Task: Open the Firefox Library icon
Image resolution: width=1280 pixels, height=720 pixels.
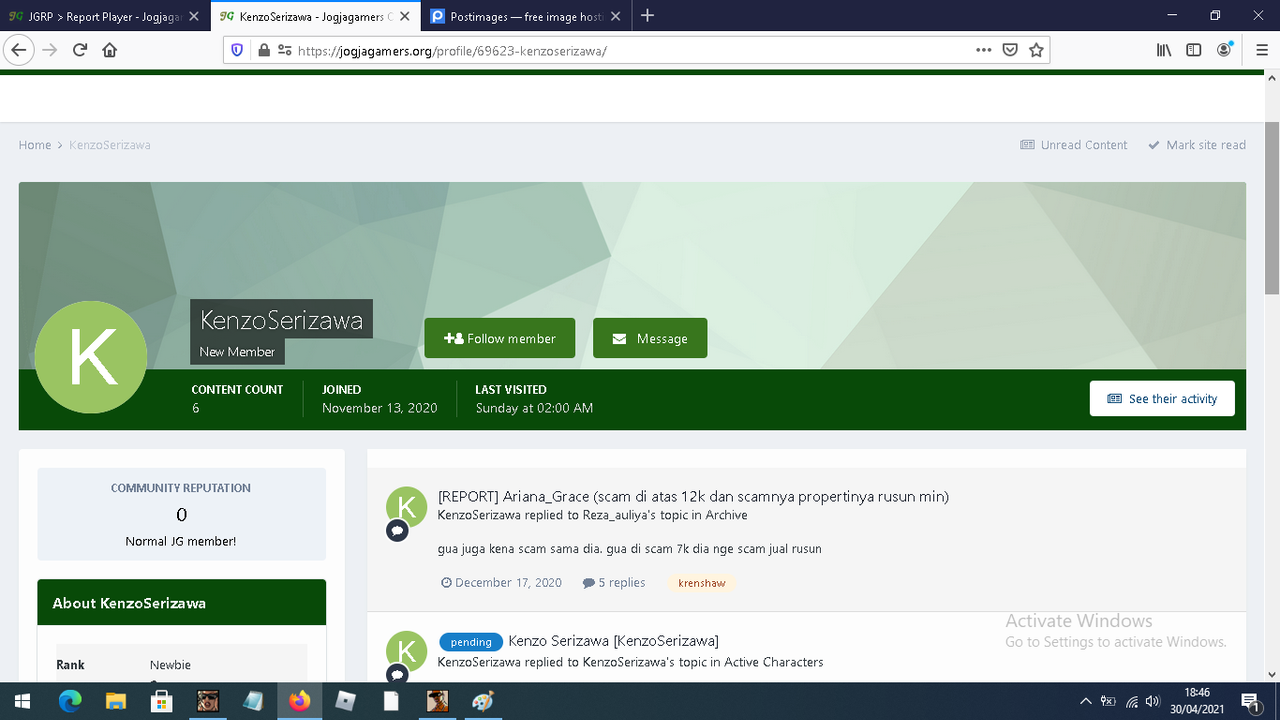Action: tap(1164, 50)
